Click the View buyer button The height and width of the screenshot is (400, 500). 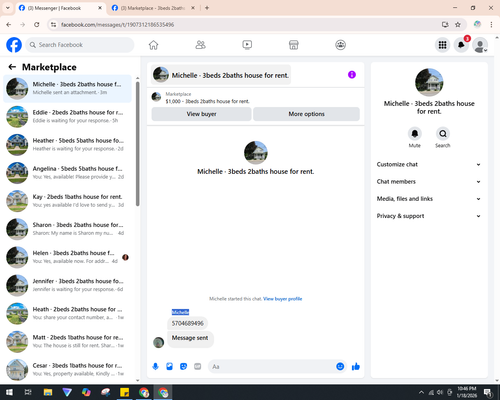[201, 114]
